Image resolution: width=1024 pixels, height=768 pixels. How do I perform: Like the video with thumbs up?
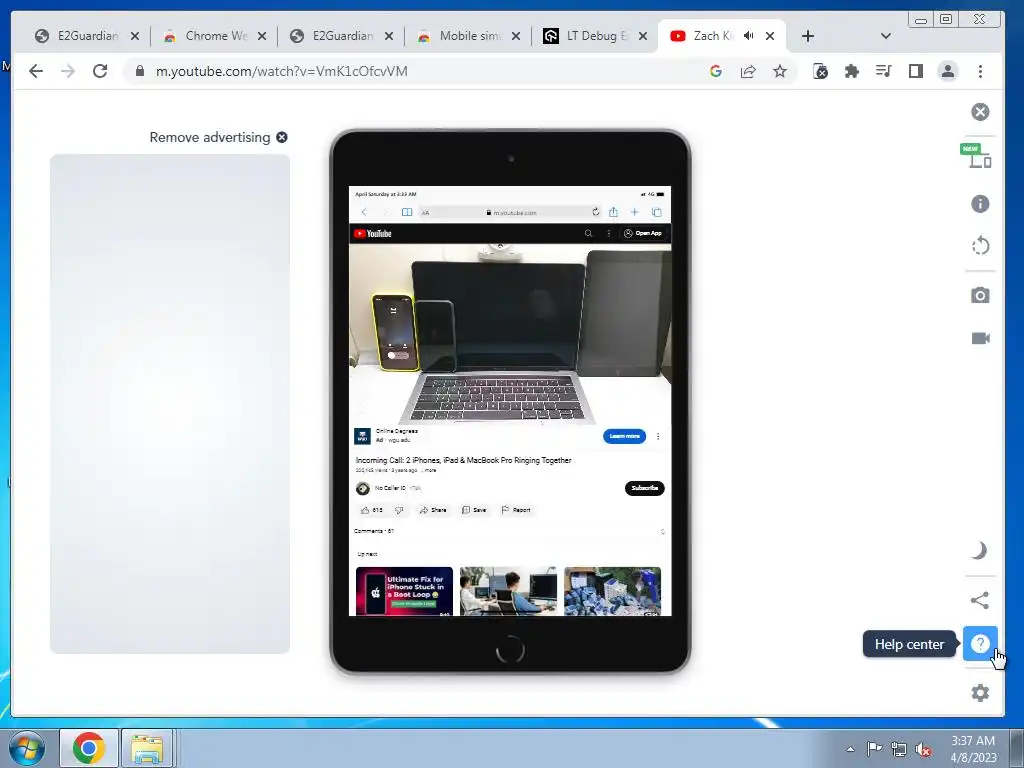coord(371,510)
